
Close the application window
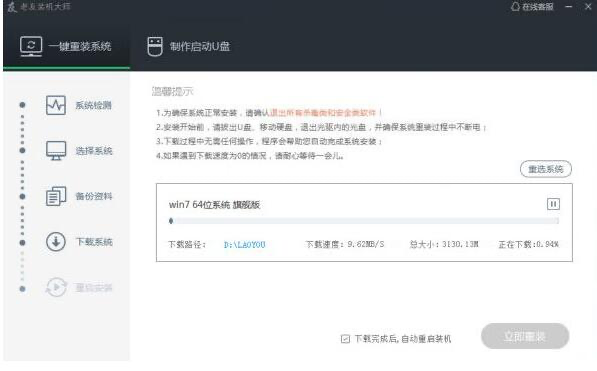pyautogui.click(x=588, y=7)
